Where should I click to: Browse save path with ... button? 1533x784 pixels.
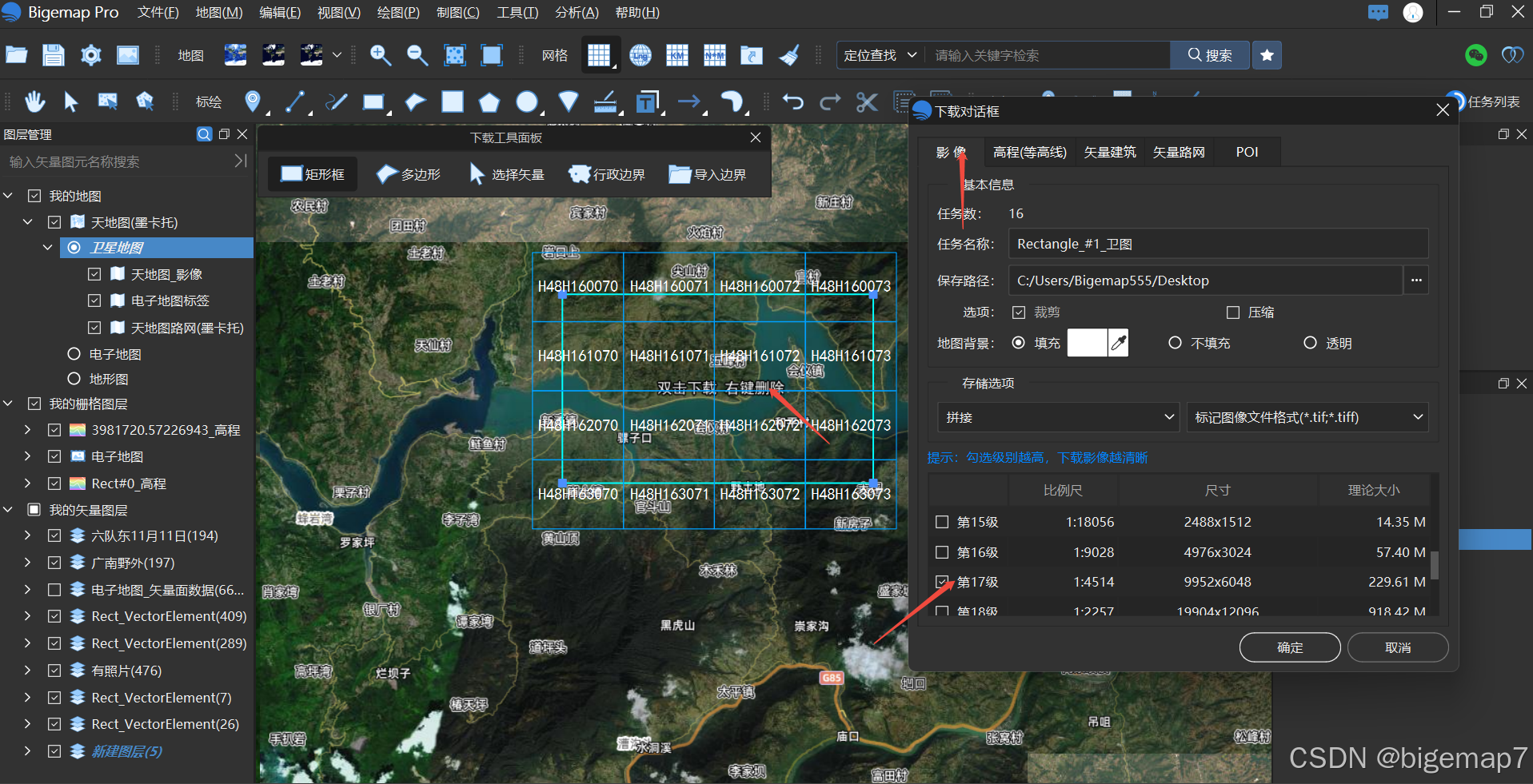1416,281
